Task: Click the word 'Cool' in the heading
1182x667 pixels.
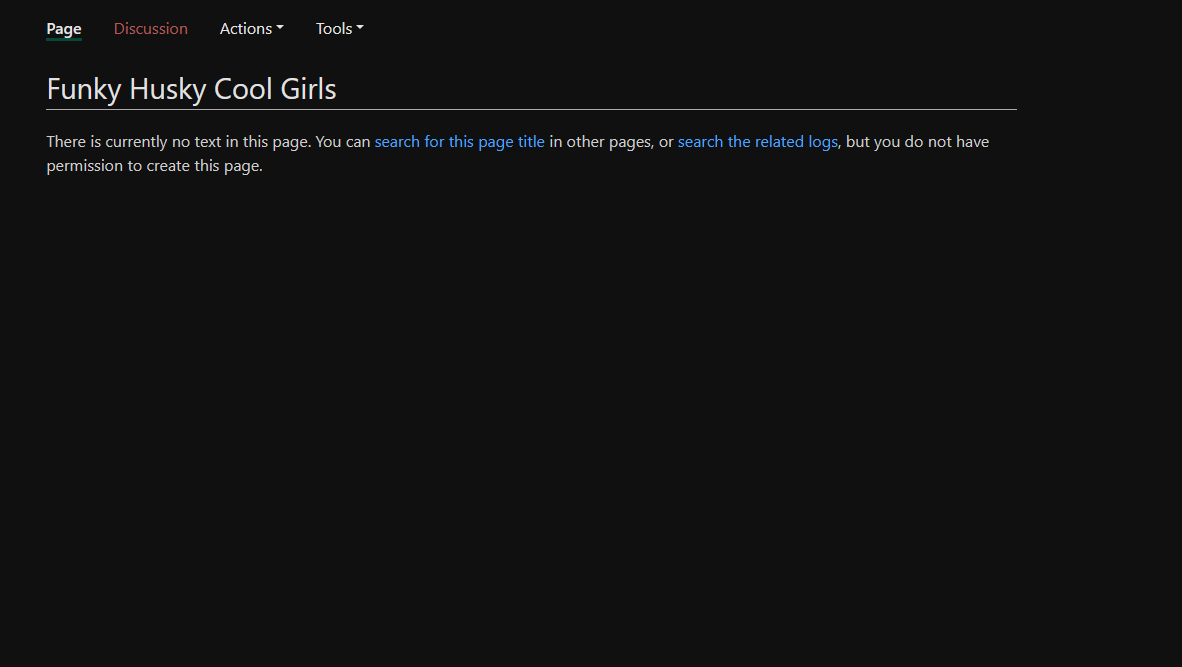Action: point(243,89)
